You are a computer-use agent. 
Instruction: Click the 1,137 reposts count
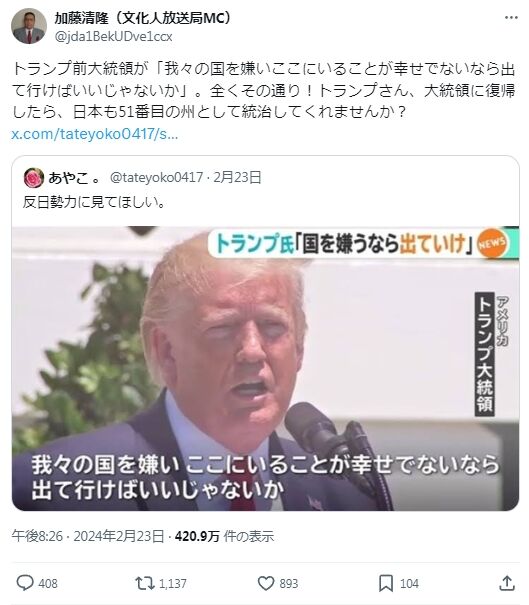172,583
